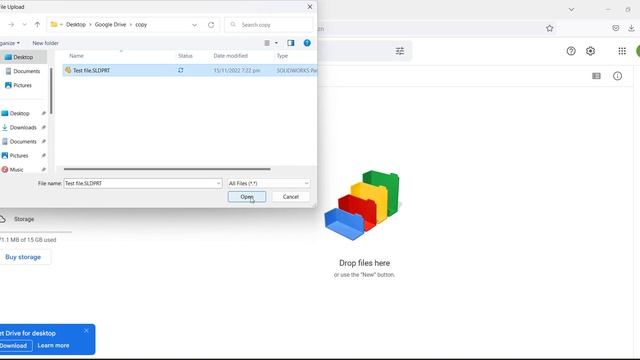Click the horizontal scrollbar in file list

(x=167, y=169)
